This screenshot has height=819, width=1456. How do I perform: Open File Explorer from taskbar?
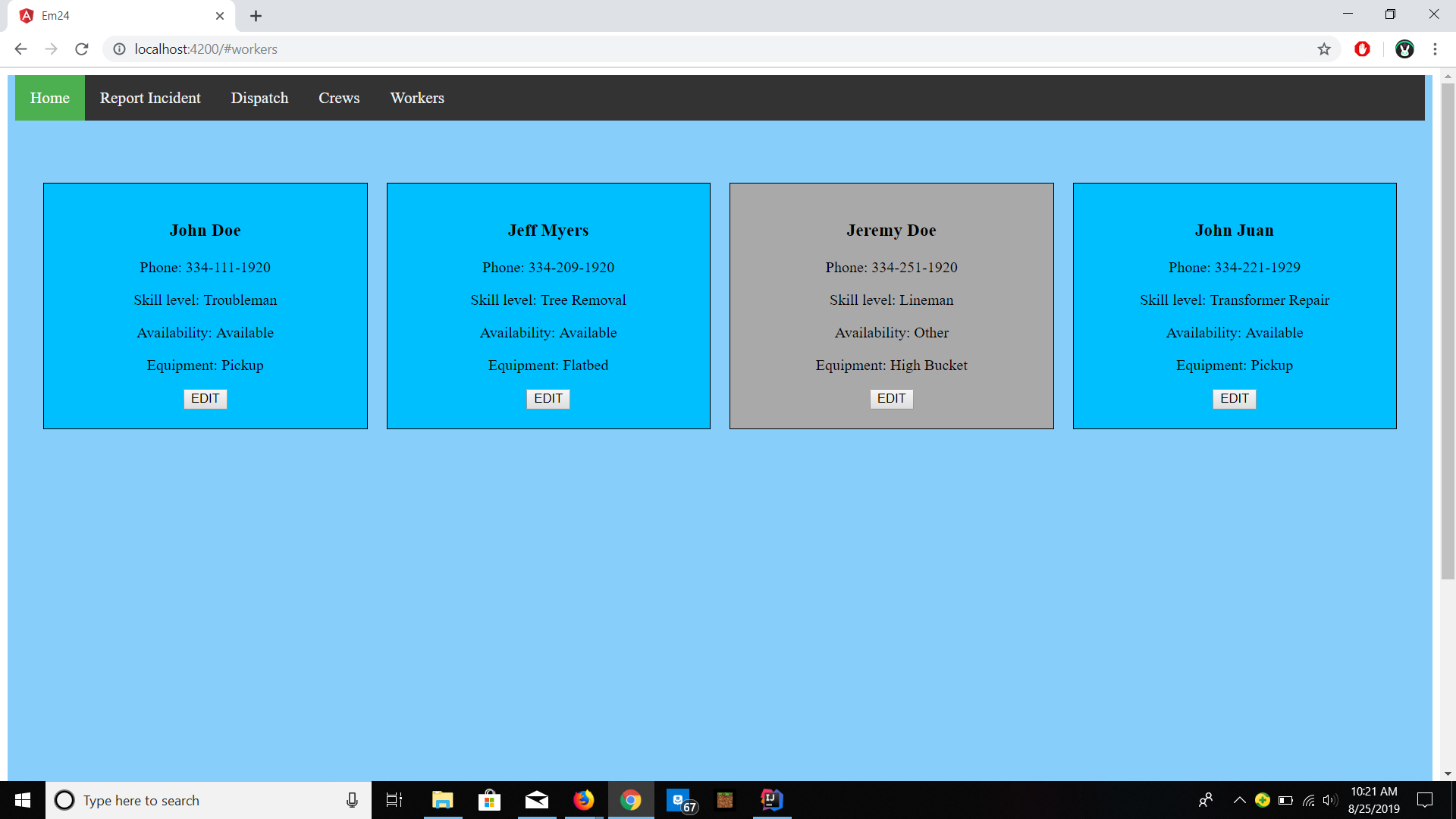(x=442, y=800)
